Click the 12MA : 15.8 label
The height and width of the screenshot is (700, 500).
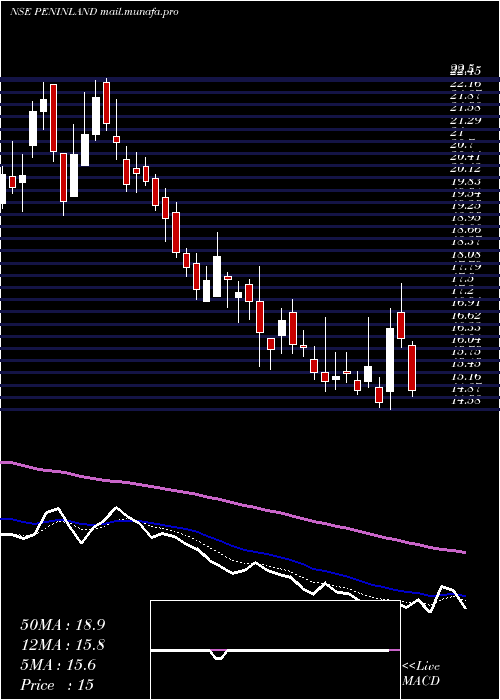pyautogui.click(x=63, y=645)
